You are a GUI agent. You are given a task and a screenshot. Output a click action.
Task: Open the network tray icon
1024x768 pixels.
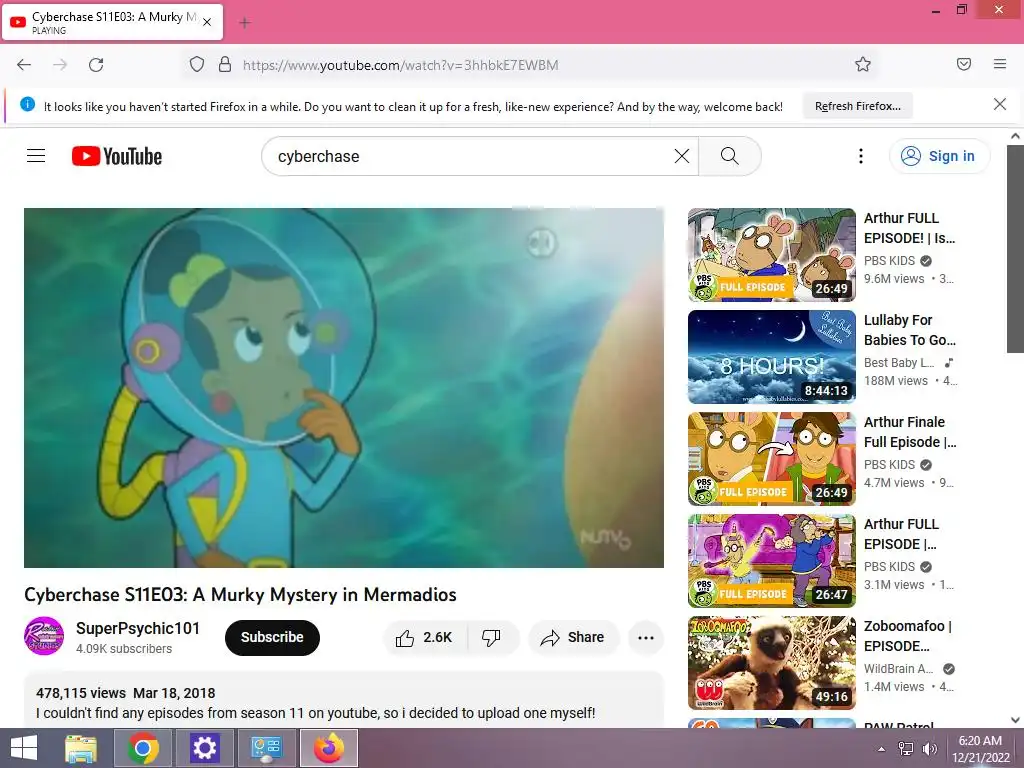(906, 749)
